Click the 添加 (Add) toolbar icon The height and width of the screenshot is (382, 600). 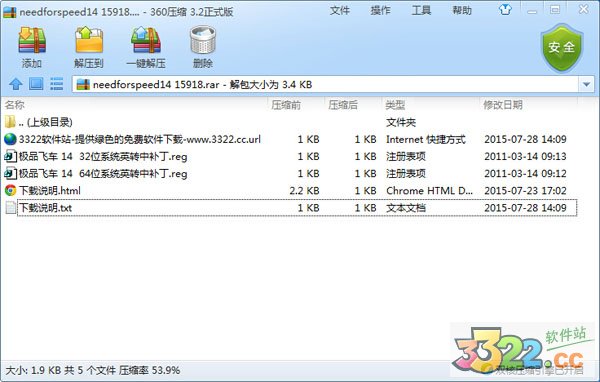[x=32, y=40]
